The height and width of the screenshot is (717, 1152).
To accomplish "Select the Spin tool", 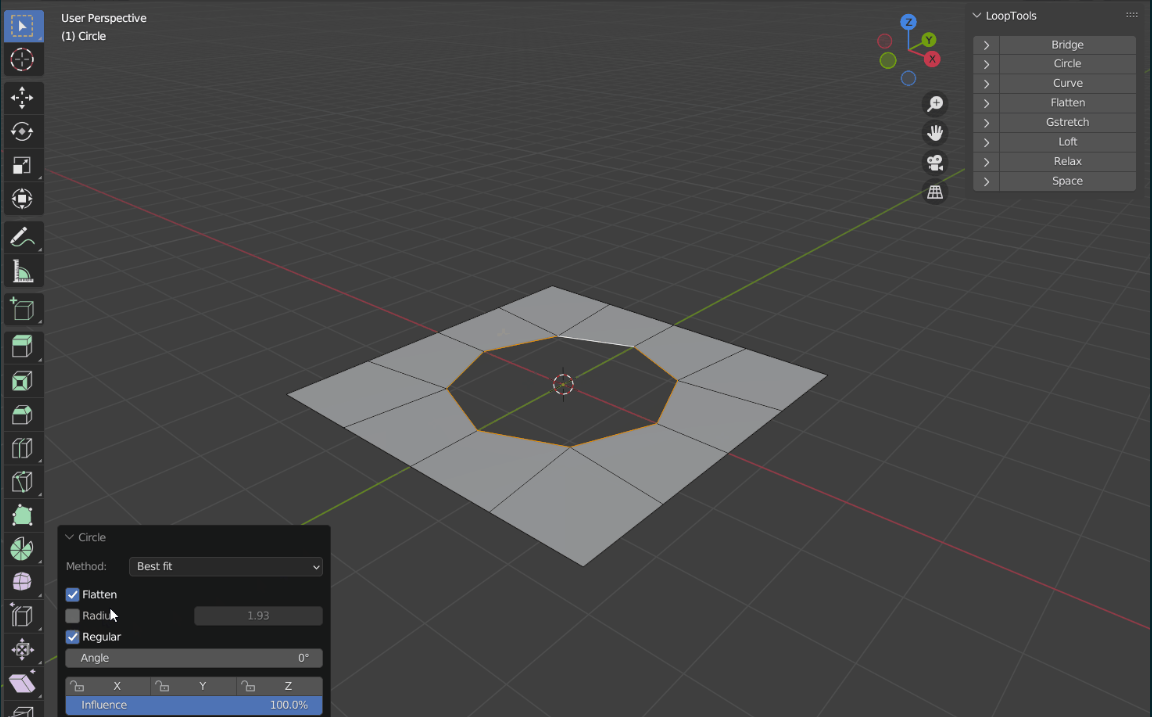I will pos(23,549).
